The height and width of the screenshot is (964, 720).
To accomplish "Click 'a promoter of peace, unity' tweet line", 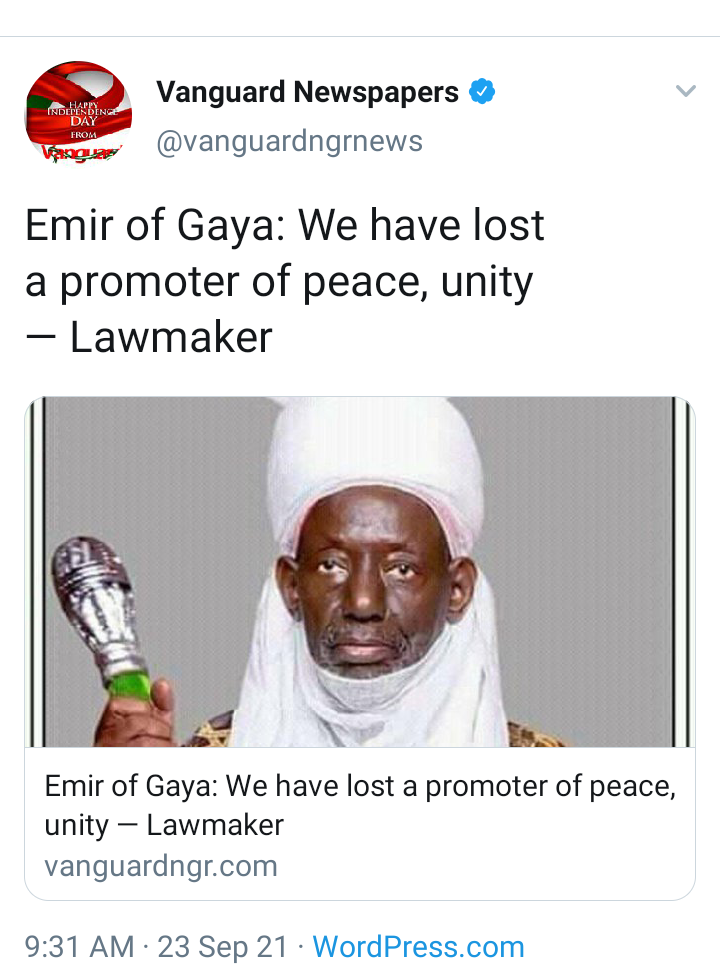I will (279, 282).
